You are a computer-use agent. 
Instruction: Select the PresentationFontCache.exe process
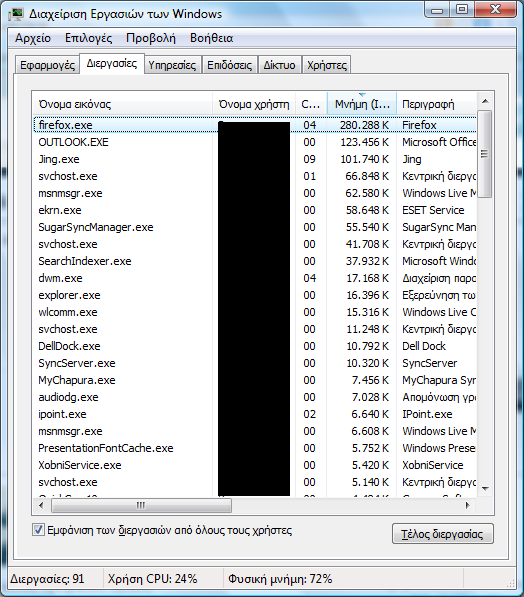[x=254, y=448]
